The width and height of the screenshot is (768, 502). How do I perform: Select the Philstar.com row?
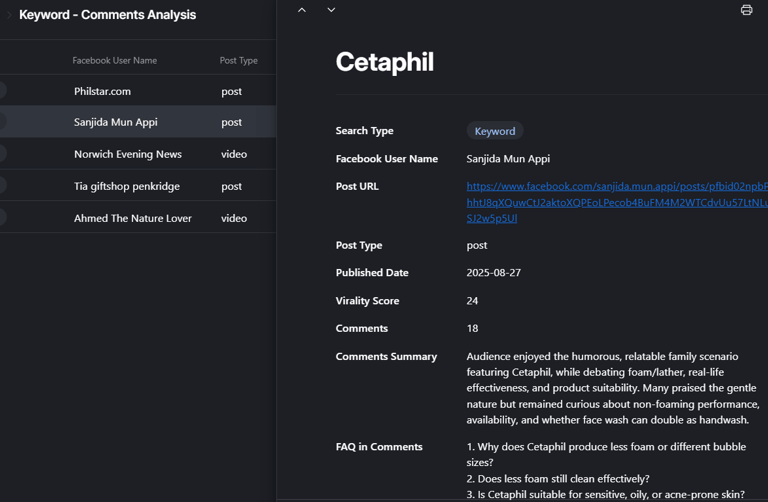pyautogui.click(x=102, y=91)
